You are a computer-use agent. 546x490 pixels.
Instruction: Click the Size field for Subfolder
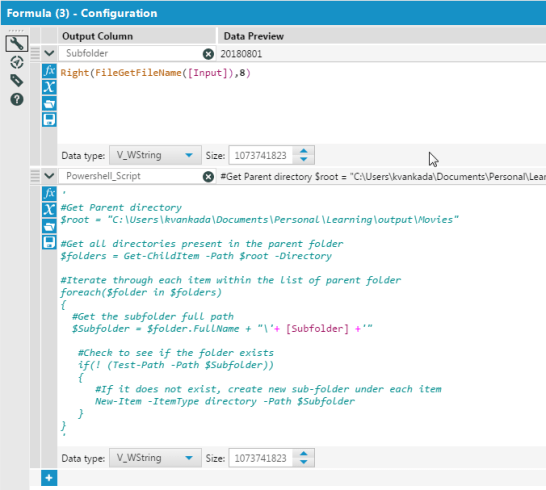[x=261, y=155]
